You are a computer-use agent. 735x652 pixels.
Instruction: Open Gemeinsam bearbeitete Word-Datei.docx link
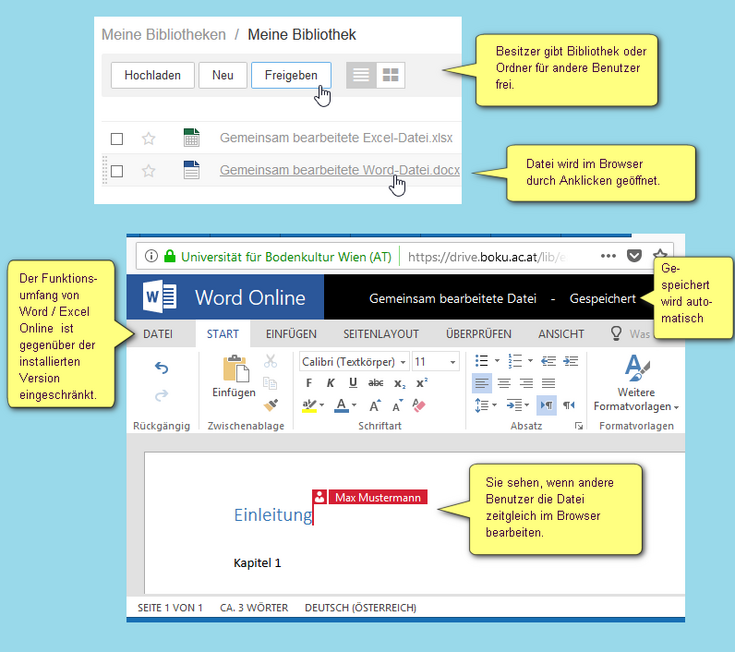[x=340, y=170]
